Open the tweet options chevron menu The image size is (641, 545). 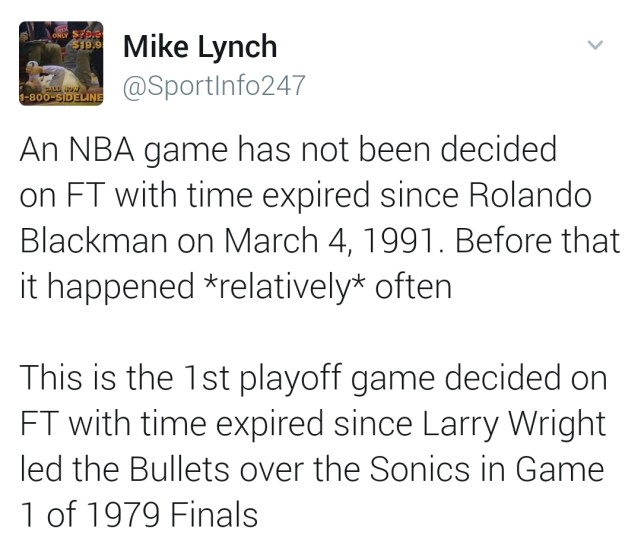[595, 45]
